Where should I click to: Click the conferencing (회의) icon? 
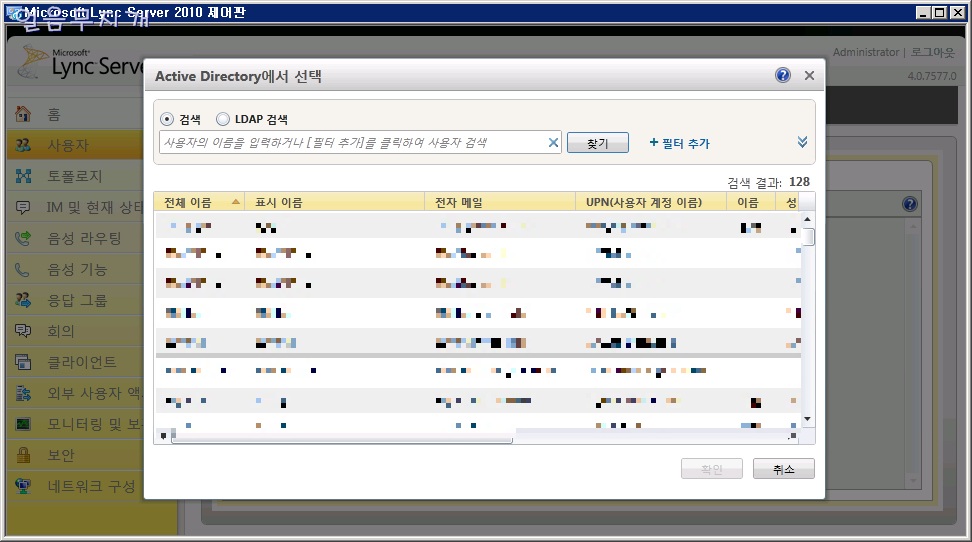(x=23, y=331)
